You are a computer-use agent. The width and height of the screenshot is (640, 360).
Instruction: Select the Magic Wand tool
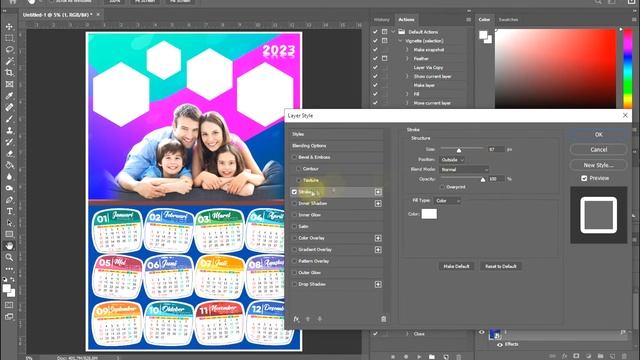(9, 61)
